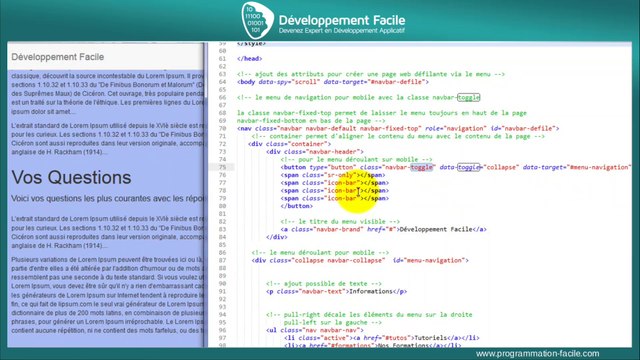Viewport: 640px width, 360px height.
Task: Click the 'Voici vos questions les plus courantes' subtitle
Action: tap(107, 198)
